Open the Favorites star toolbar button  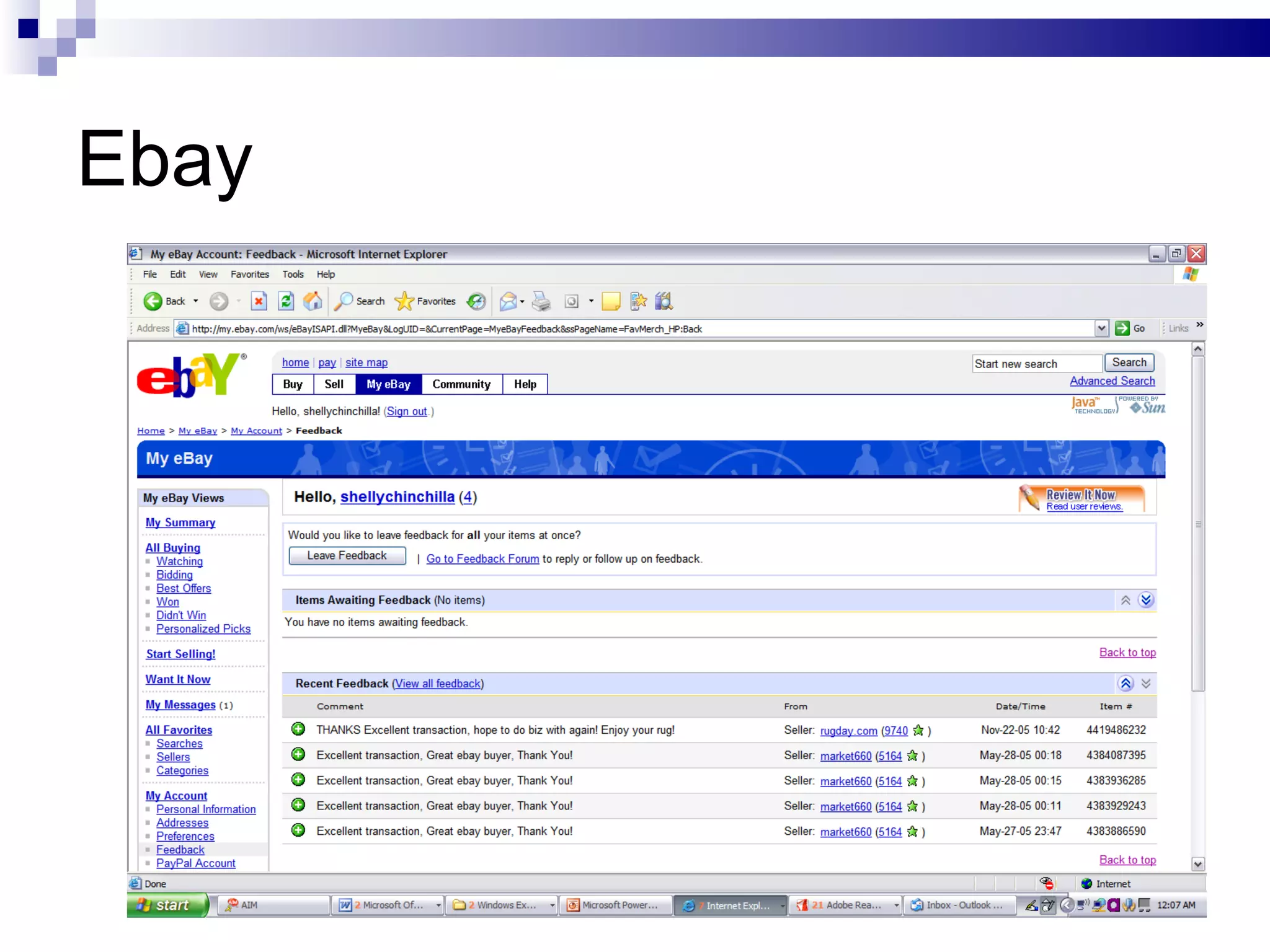coord(425,301)
